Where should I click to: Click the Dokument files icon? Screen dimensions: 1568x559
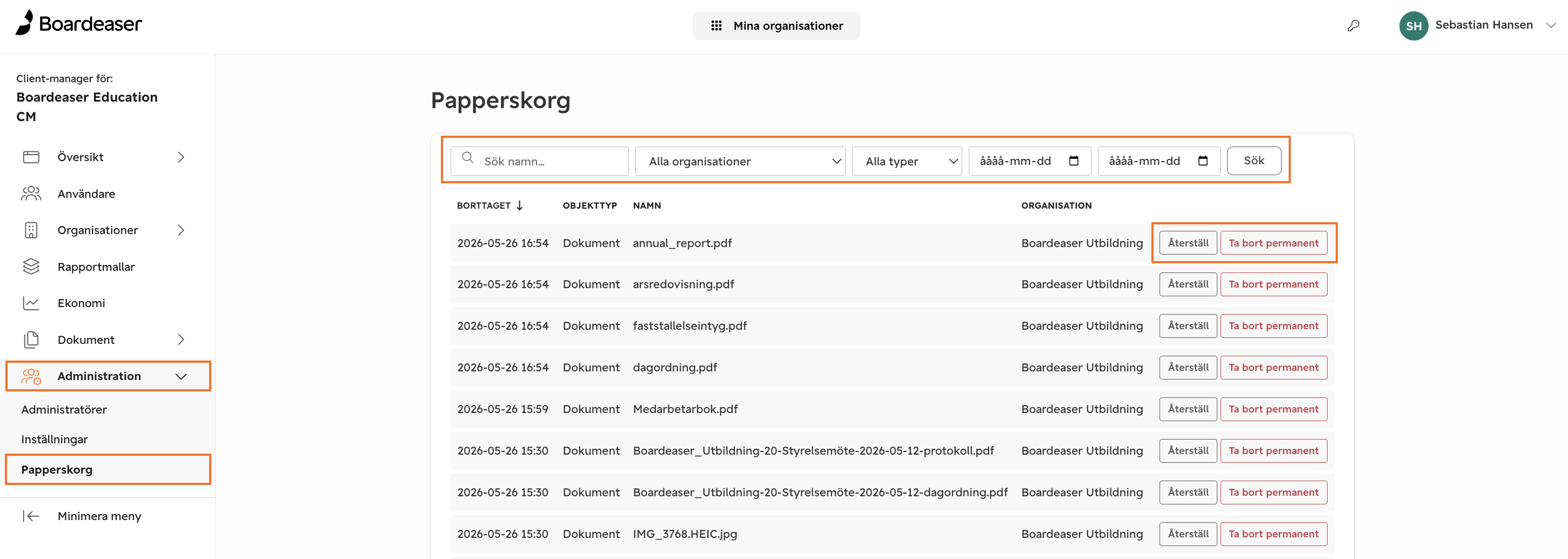31,340
